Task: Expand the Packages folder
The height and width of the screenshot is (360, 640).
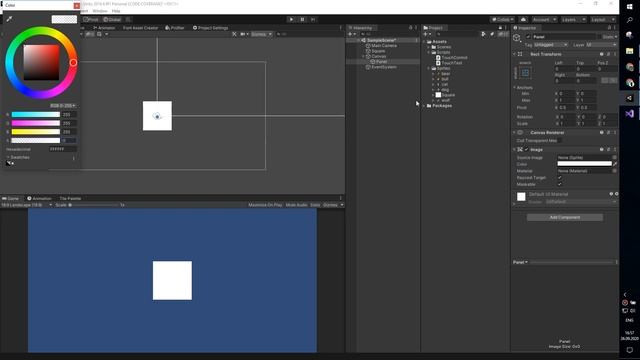Action: point(424,106)
